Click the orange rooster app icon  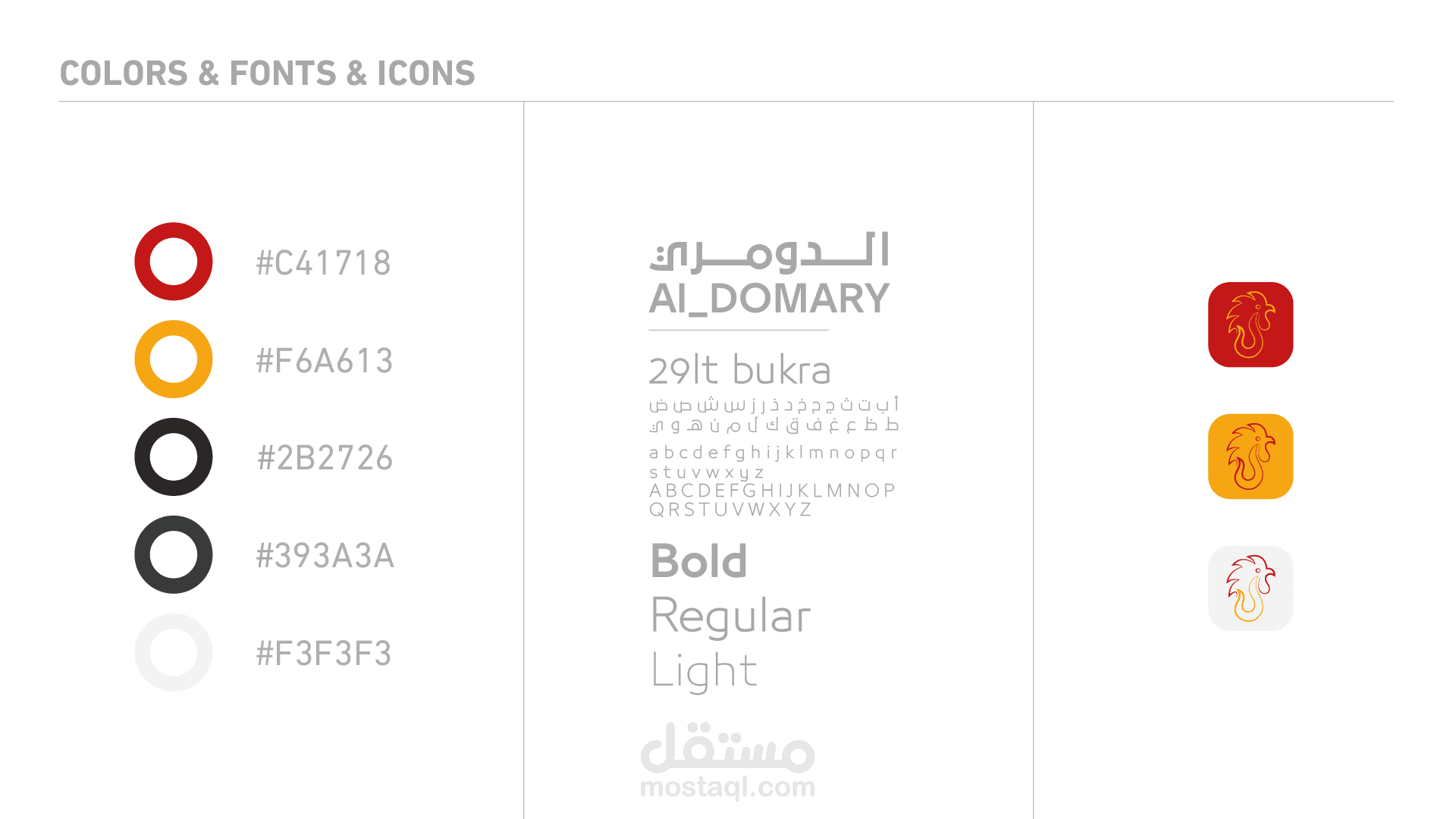(1250, 457)
